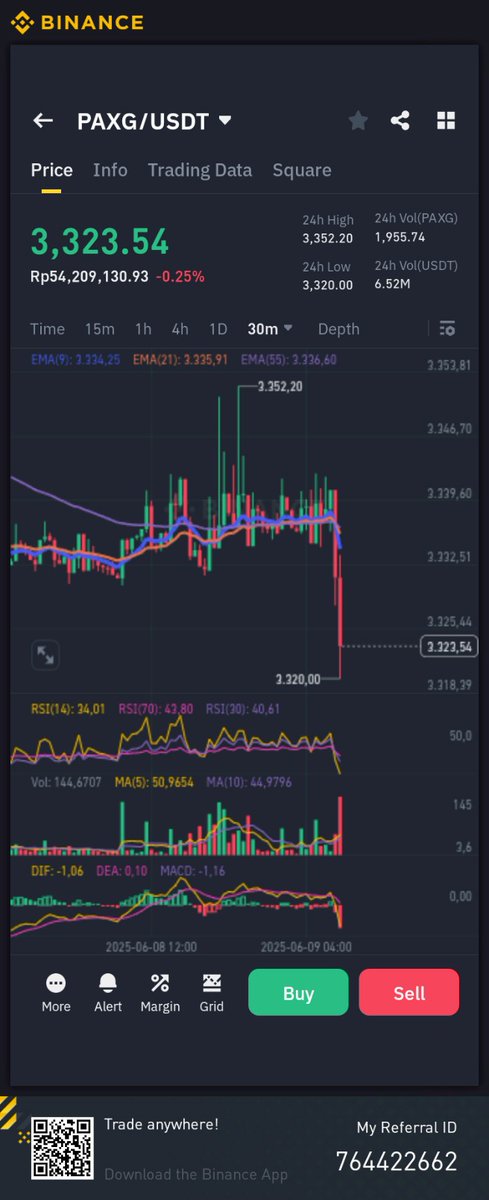Open chart settings icon beside Depth
Viewport: 489px width, 1200px height.
[447, 328]
